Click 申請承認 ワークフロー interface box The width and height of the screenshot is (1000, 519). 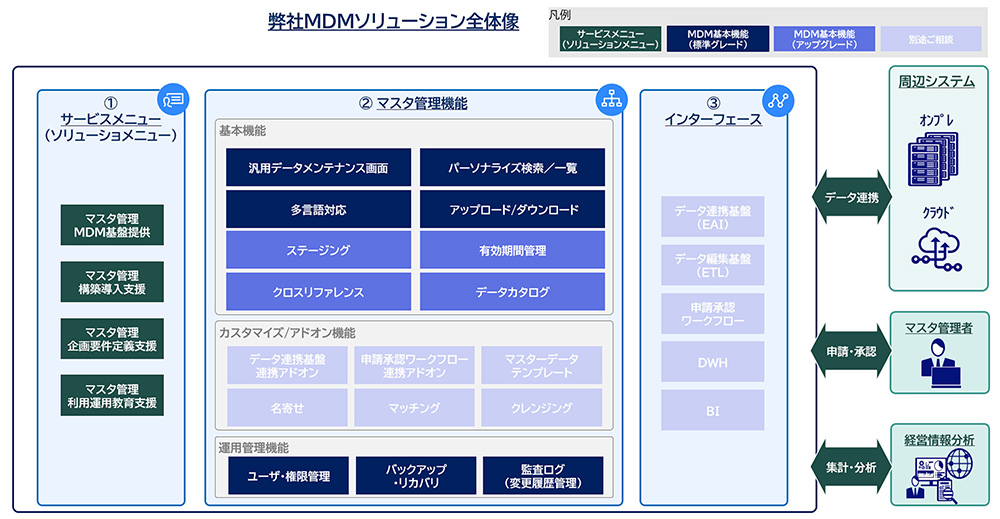click(712, 313)
